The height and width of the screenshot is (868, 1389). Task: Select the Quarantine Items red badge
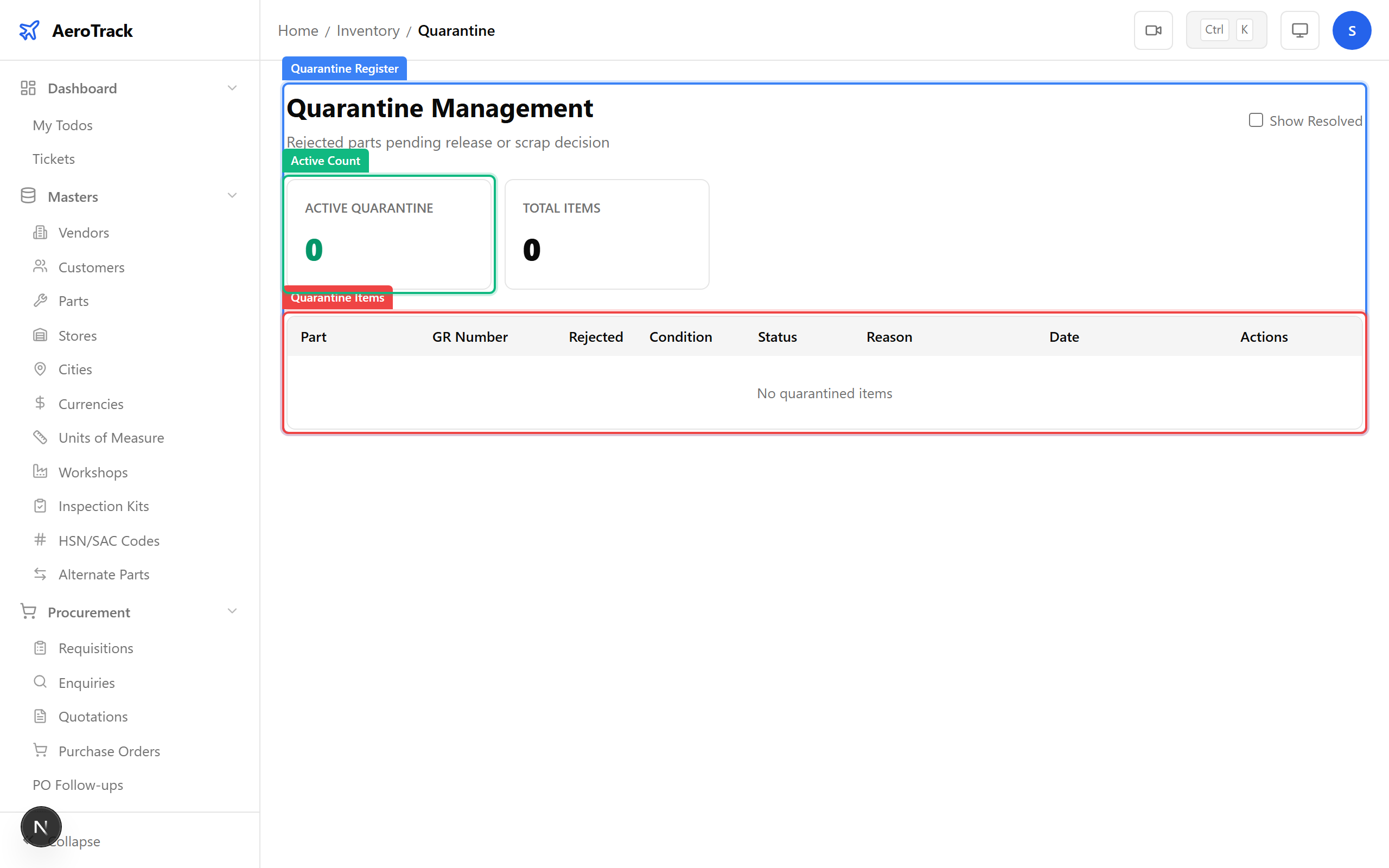(x=337, y=297)
